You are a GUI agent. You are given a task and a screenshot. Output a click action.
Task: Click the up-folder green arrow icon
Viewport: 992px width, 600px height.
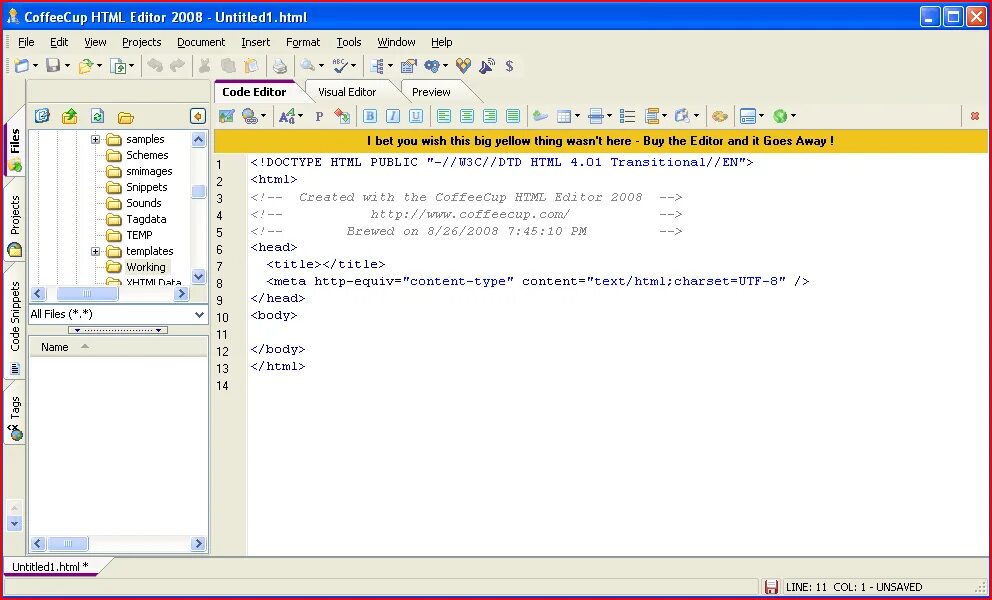pos(70,116)
